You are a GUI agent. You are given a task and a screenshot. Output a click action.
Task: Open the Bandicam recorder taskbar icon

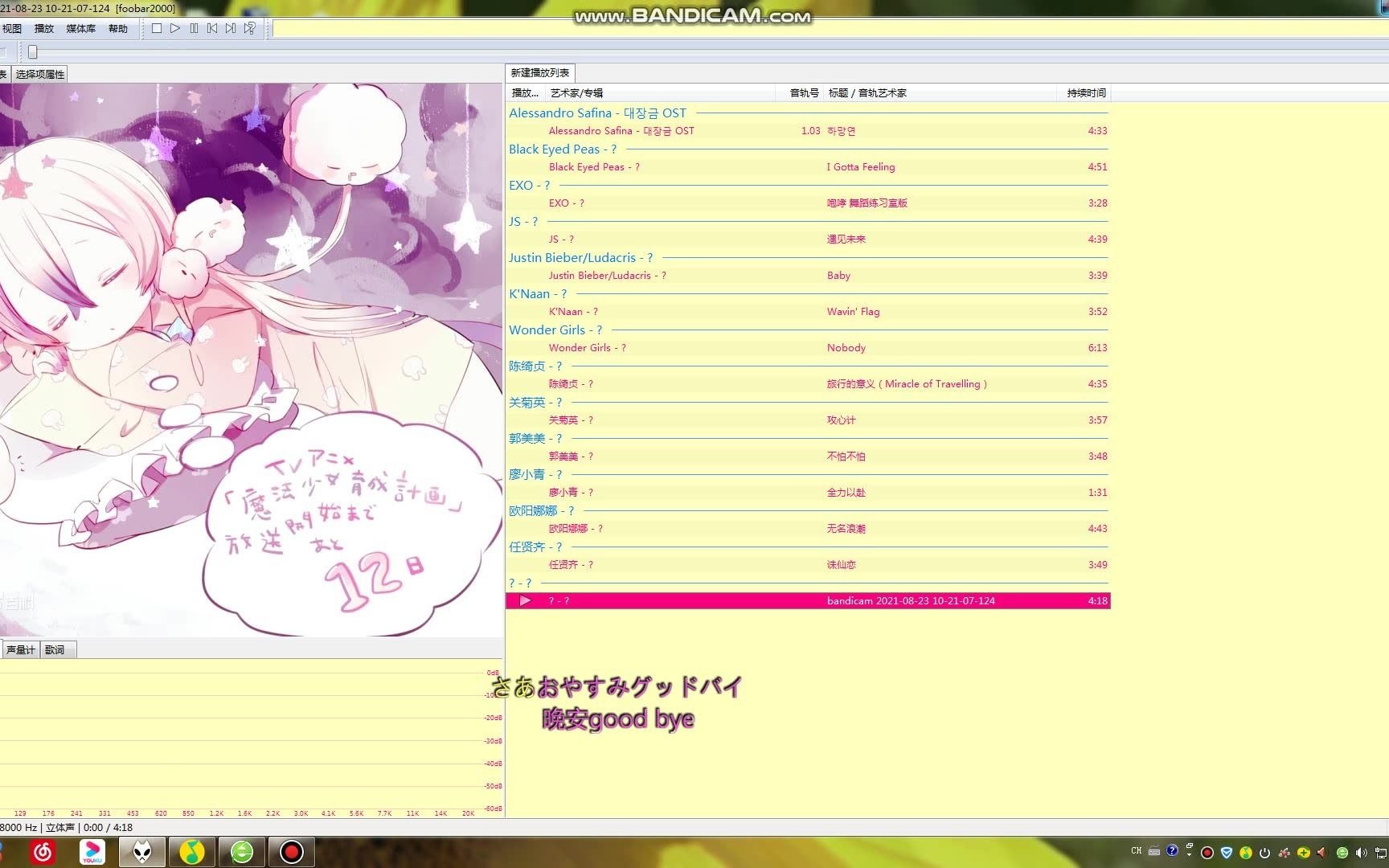pyautogui.click(x=292, y=852)
